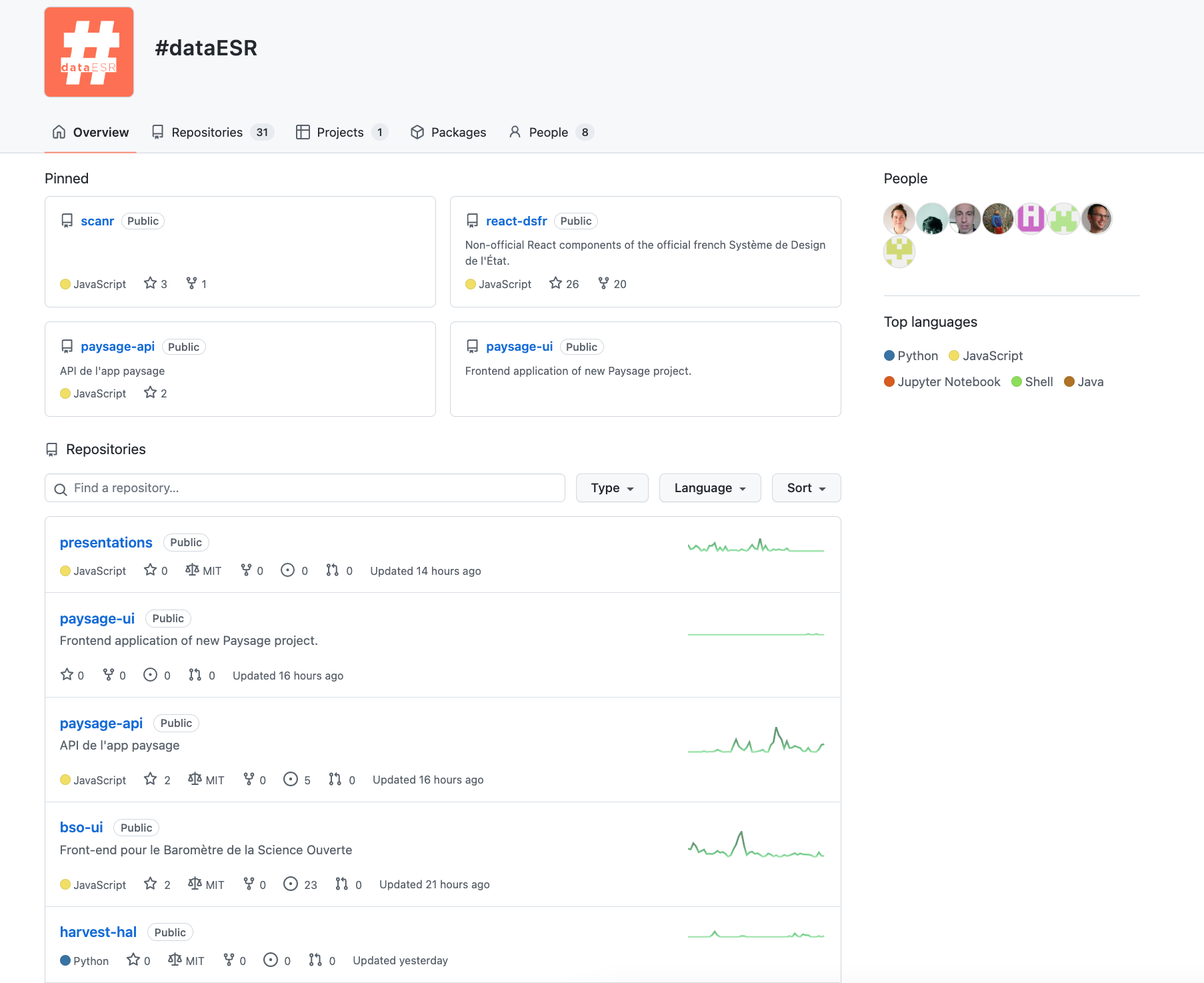Open the Type filter dropdown

(612, 488)
